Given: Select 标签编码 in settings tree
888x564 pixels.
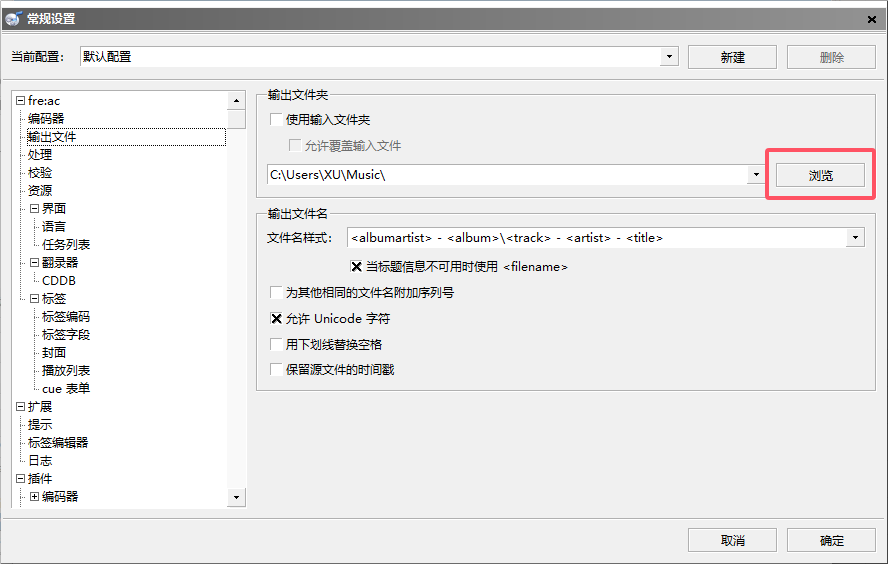Looking at the screenshot, I should click(x=66, y=317).
